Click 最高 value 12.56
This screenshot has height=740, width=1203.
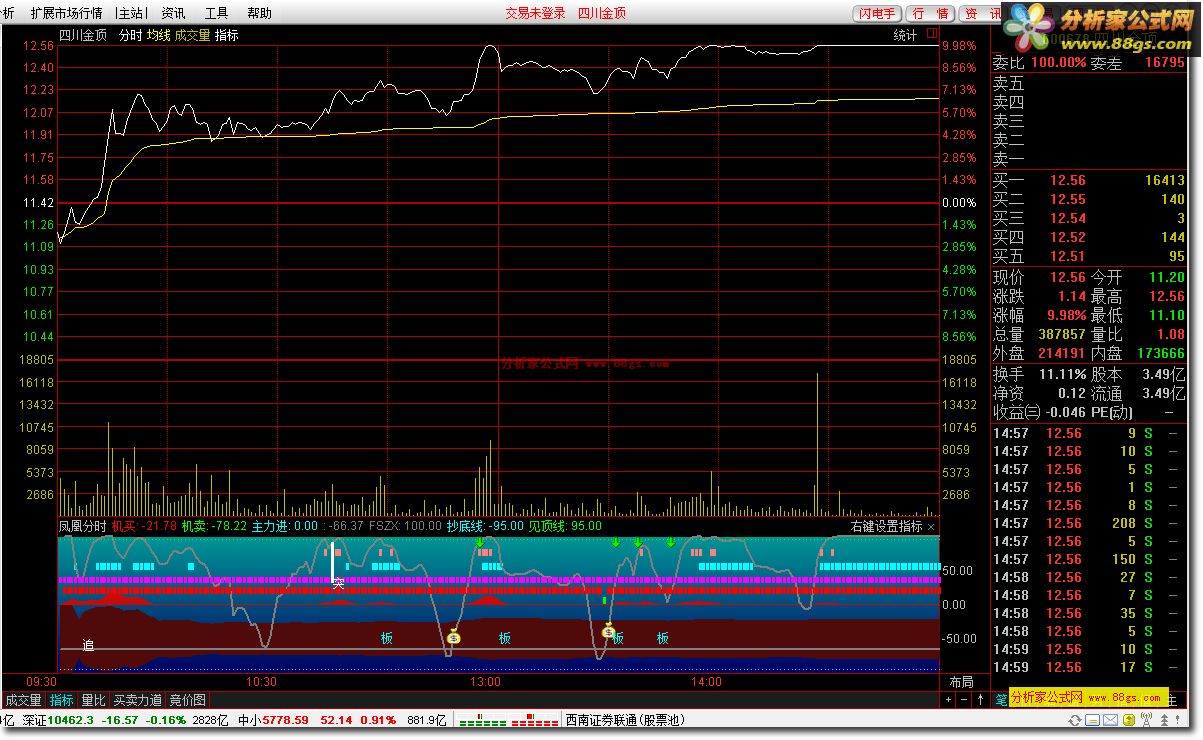point(1166,297)
